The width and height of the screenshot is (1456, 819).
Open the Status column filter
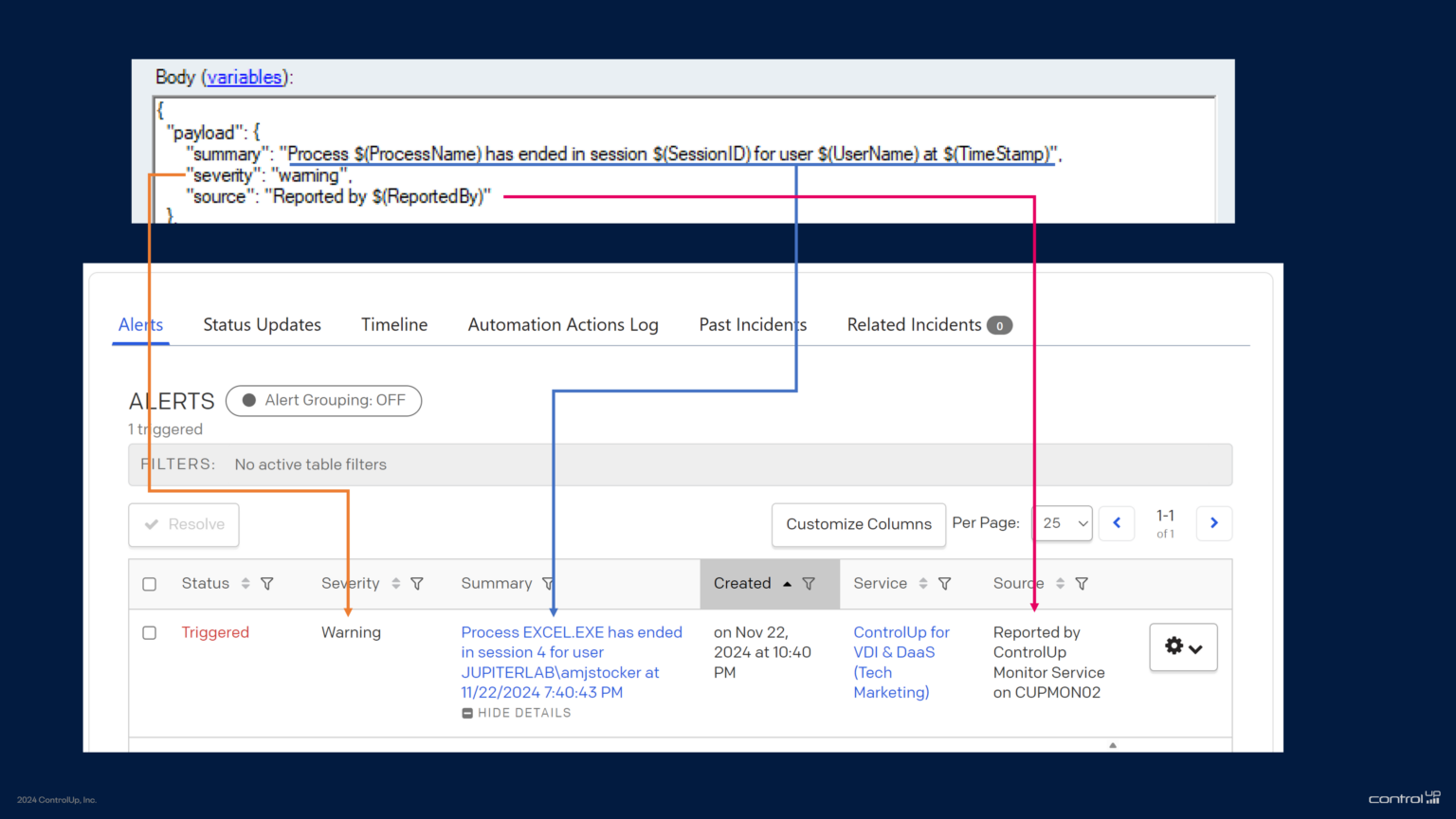pos(268,584)
